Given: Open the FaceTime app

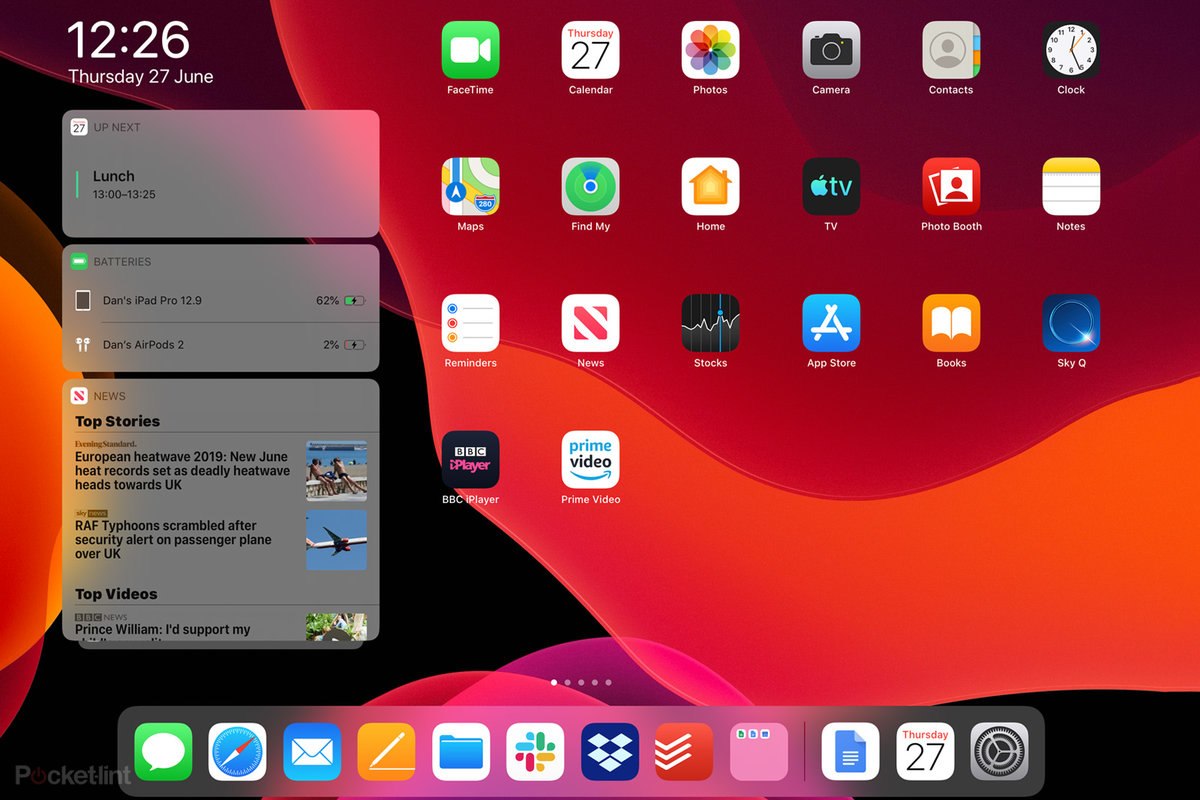Looking at the screenshot, I should pyautogui.click(x=470, y=50).
